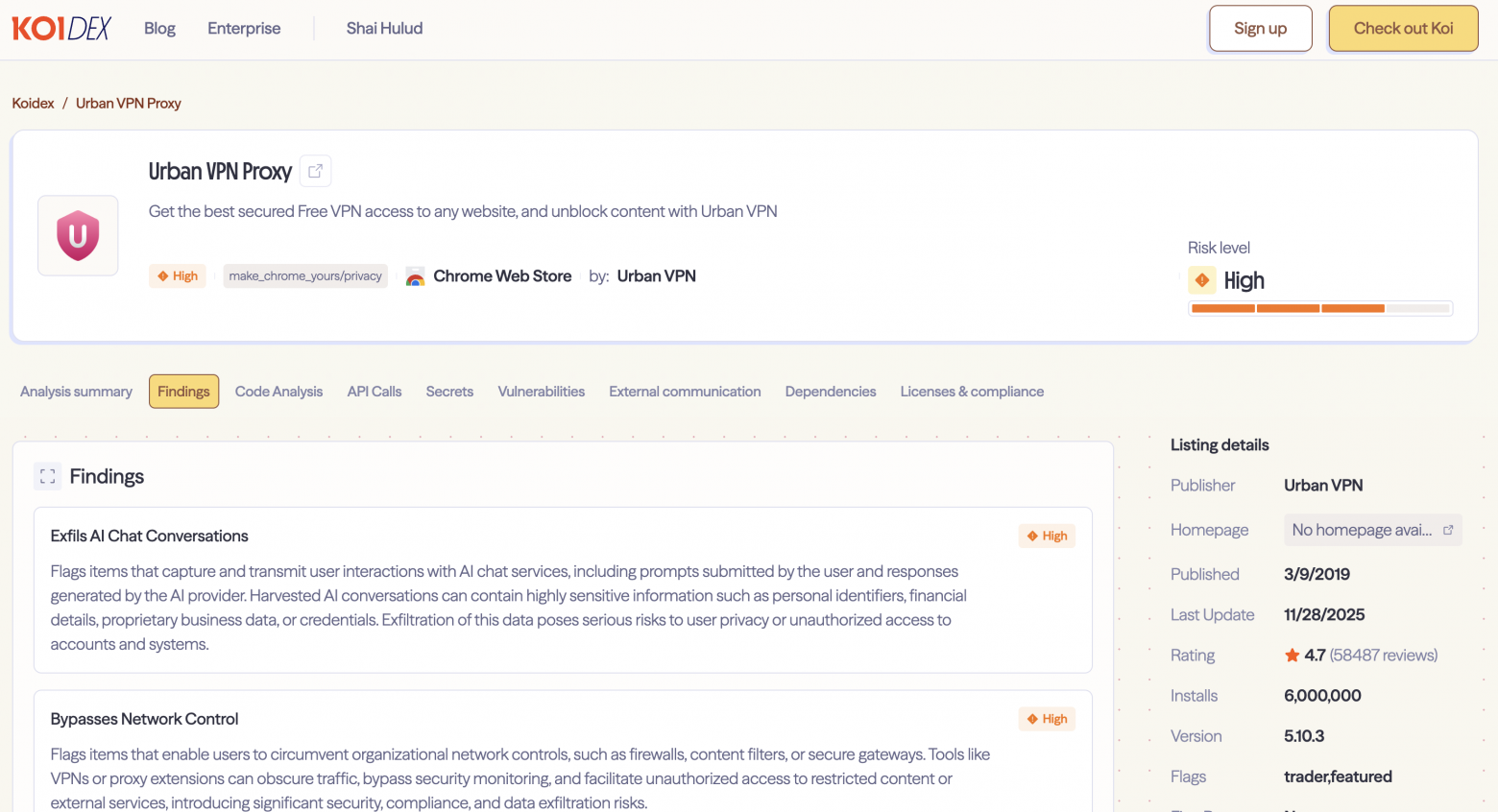Open the Shai Hulud link
The height and width of the screenshot is (812, 1498).
(x=384, y=29)
